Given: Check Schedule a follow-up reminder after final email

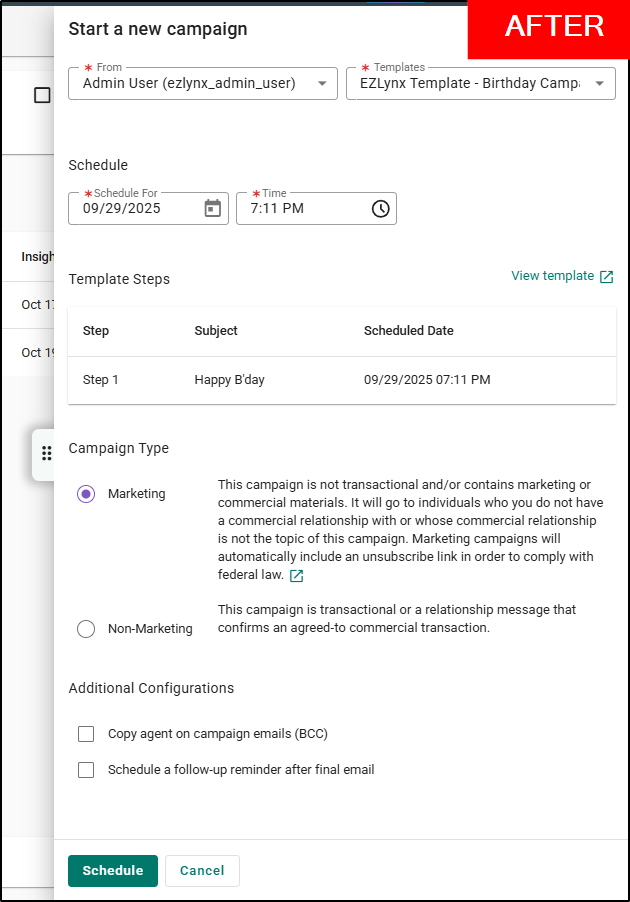Looking at the screenshot, I should (x=86, y=770).
